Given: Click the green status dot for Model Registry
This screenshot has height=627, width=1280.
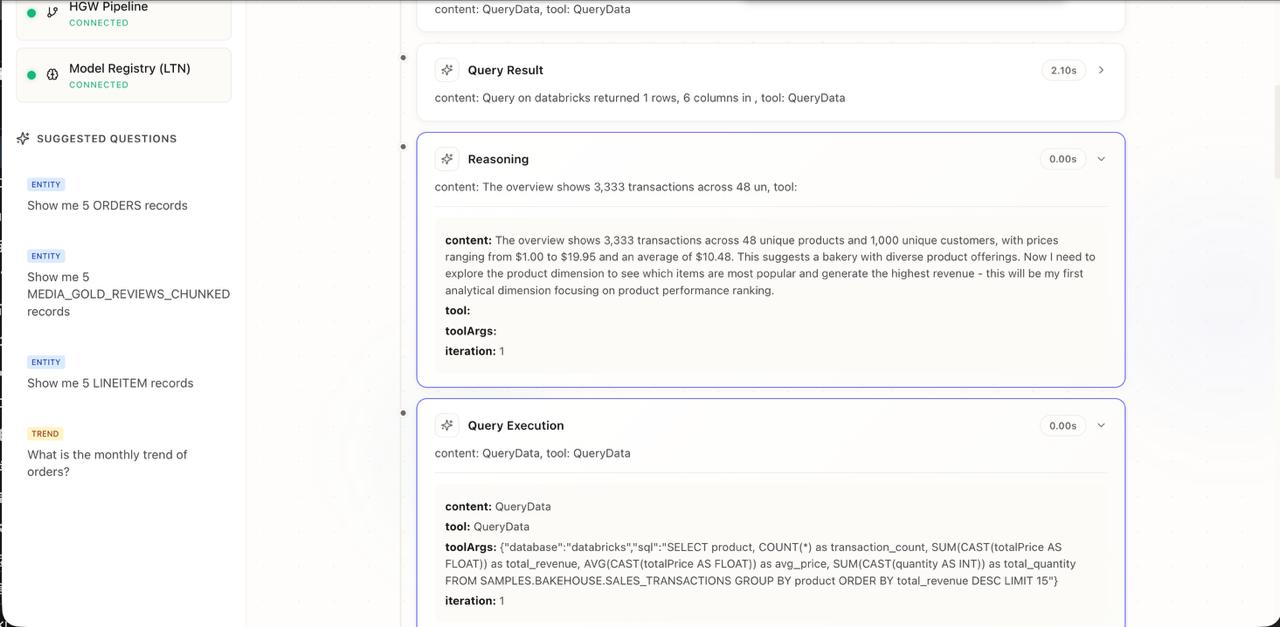Looking at the screenshot, I should (x=32, y=75).
